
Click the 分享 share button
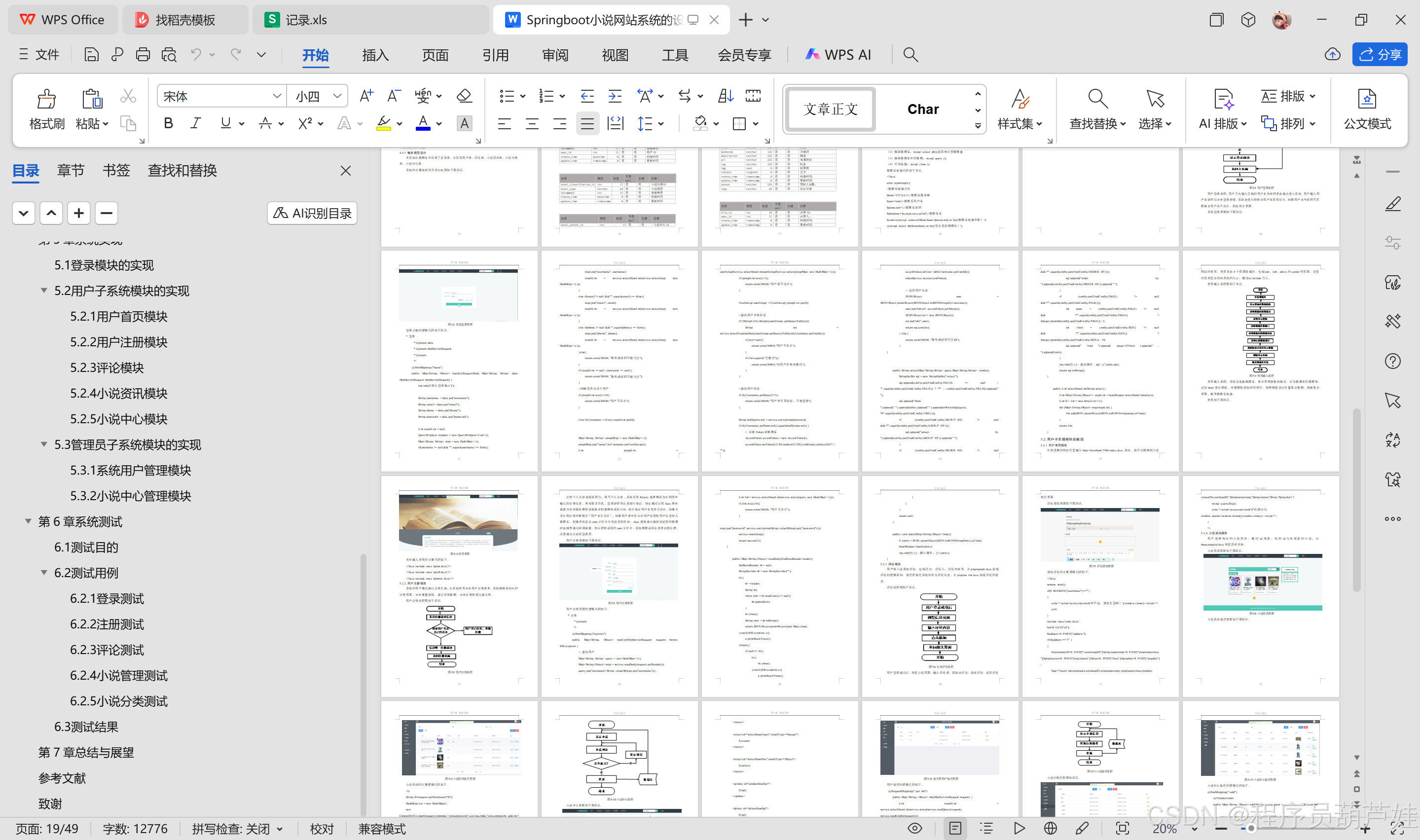(x=1379, y=54)
